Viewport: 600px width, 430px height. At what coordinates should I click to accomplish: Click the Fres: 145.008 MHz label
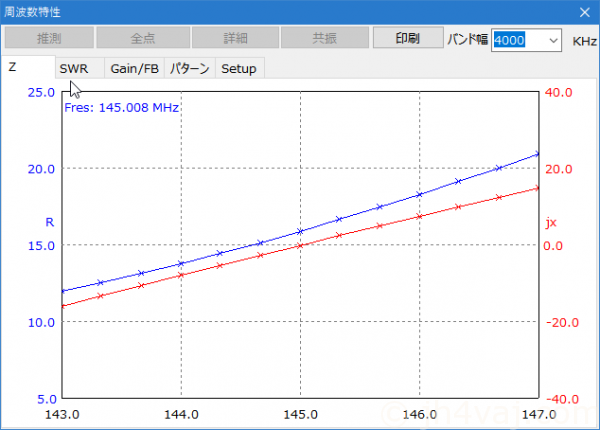(121, 107)
